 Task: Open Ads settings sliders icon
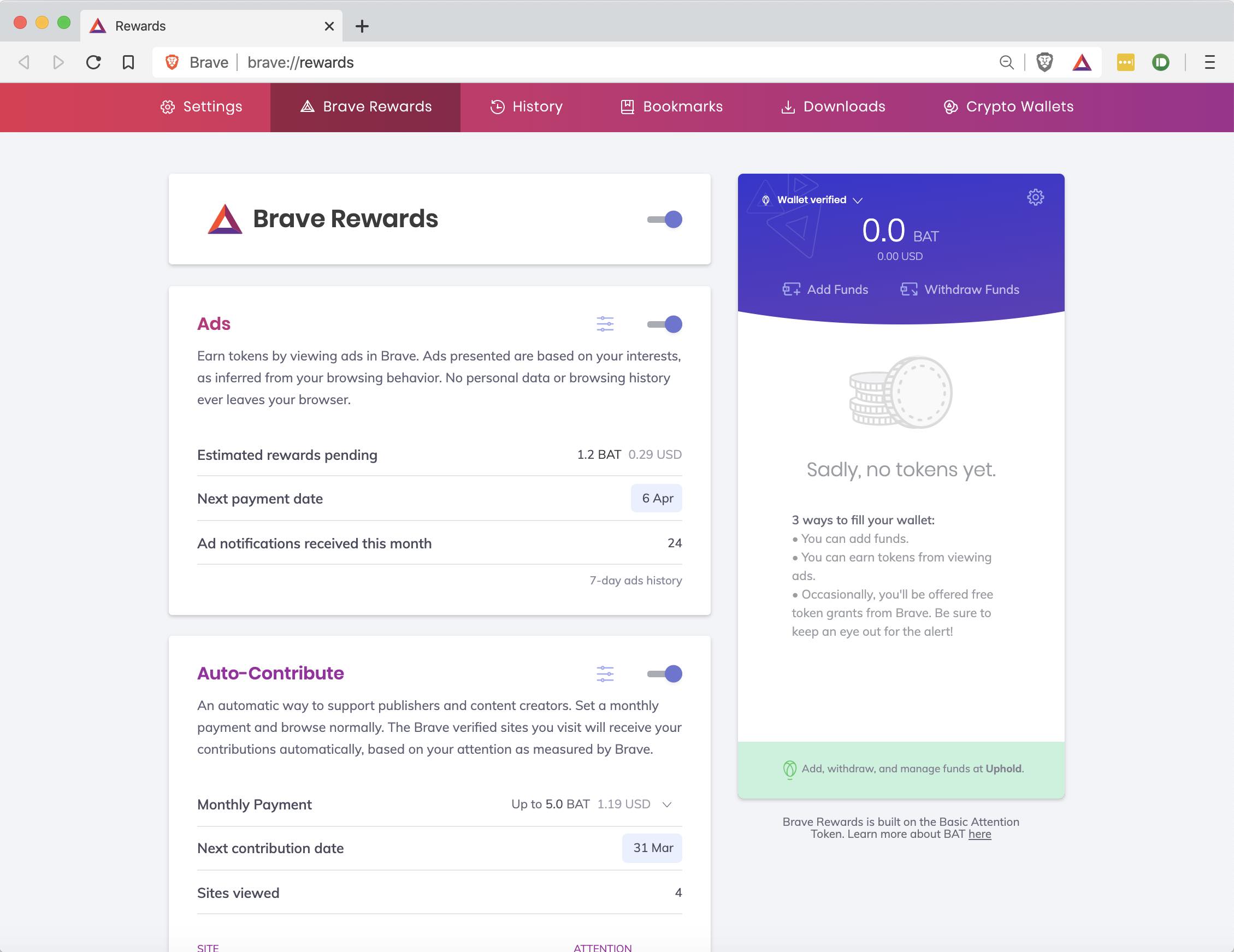(605, 324)
